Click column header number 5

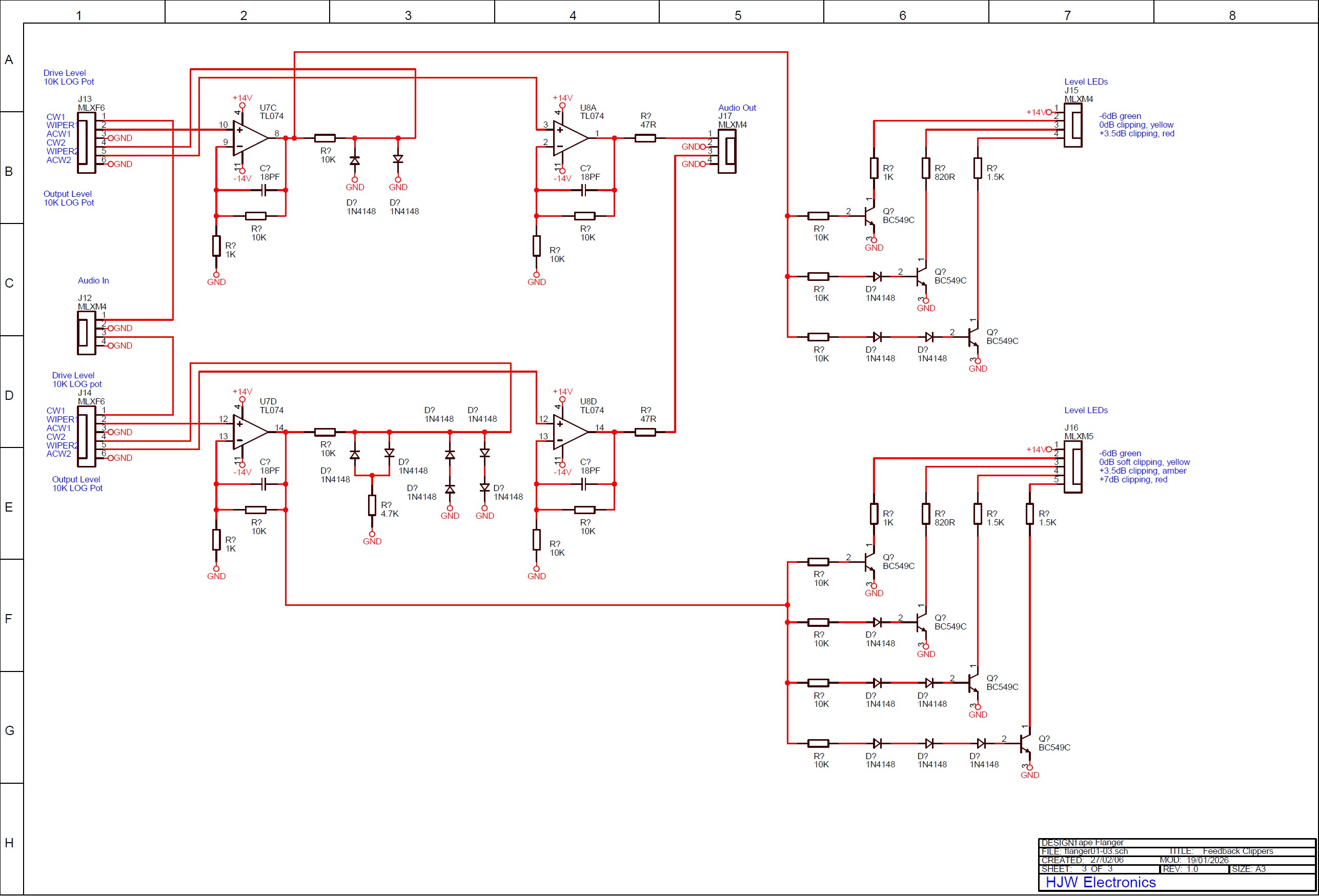(x=737, y=15)
